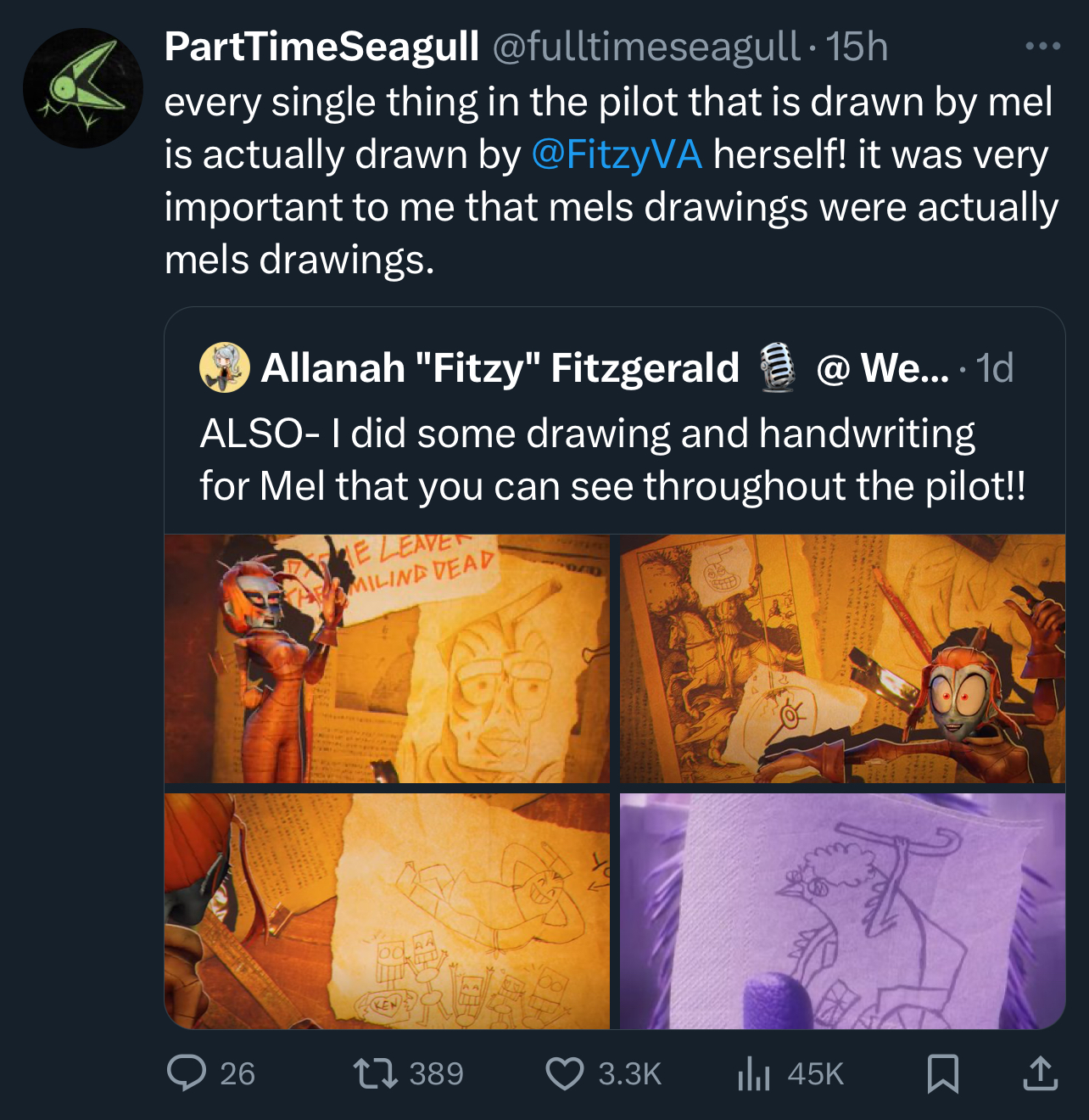View analytics via the bar chart icon
Viewport: 1089px width, 1120px height.
[753, 1072]
